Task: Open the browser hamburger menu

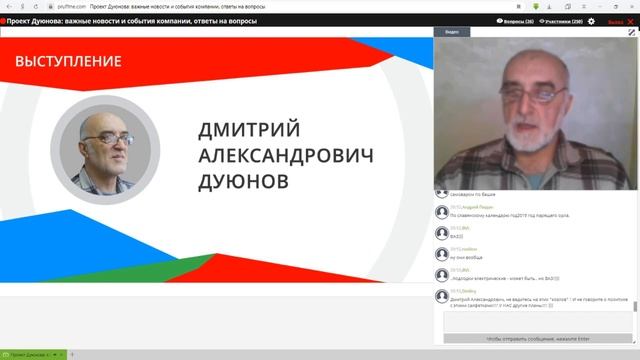Action: 584,7
